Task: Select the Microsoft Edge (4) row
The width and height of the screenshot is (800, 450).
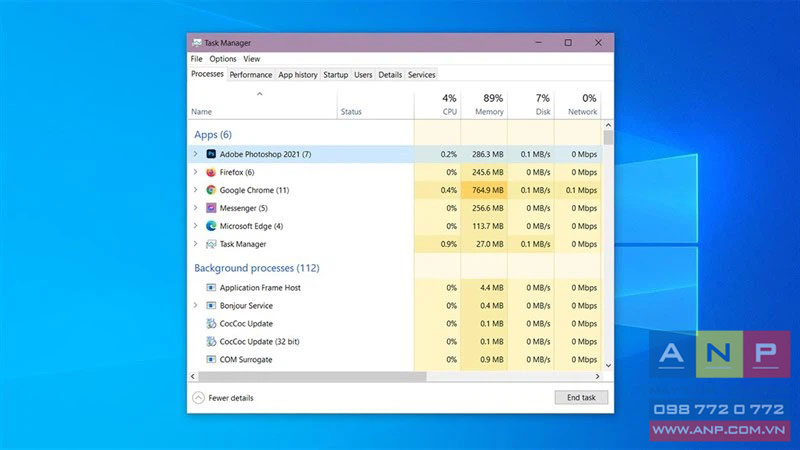Action: (394, 226)
